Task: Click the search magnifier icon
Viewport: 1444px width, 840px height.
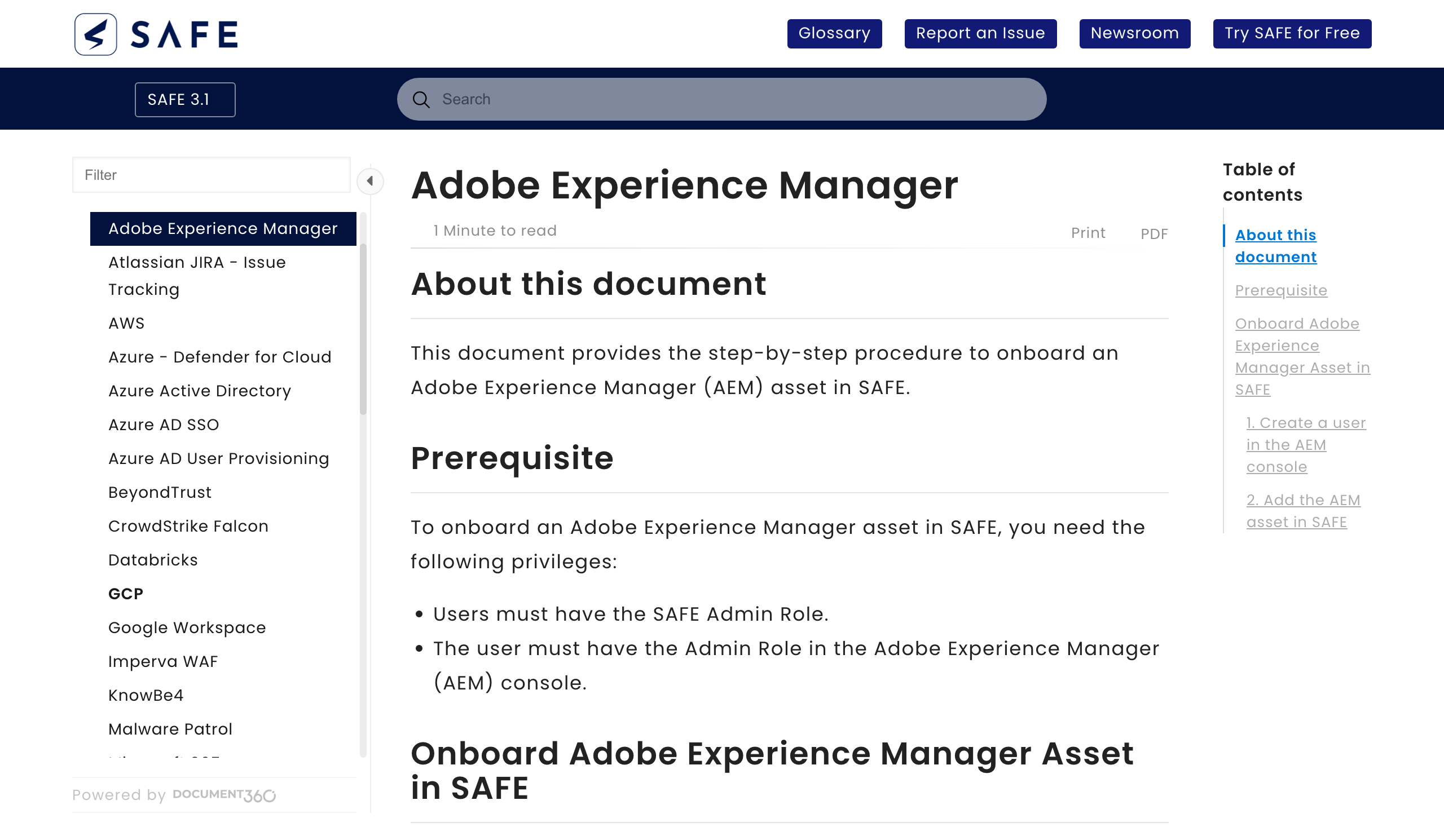Action: [x=421, y=100]
